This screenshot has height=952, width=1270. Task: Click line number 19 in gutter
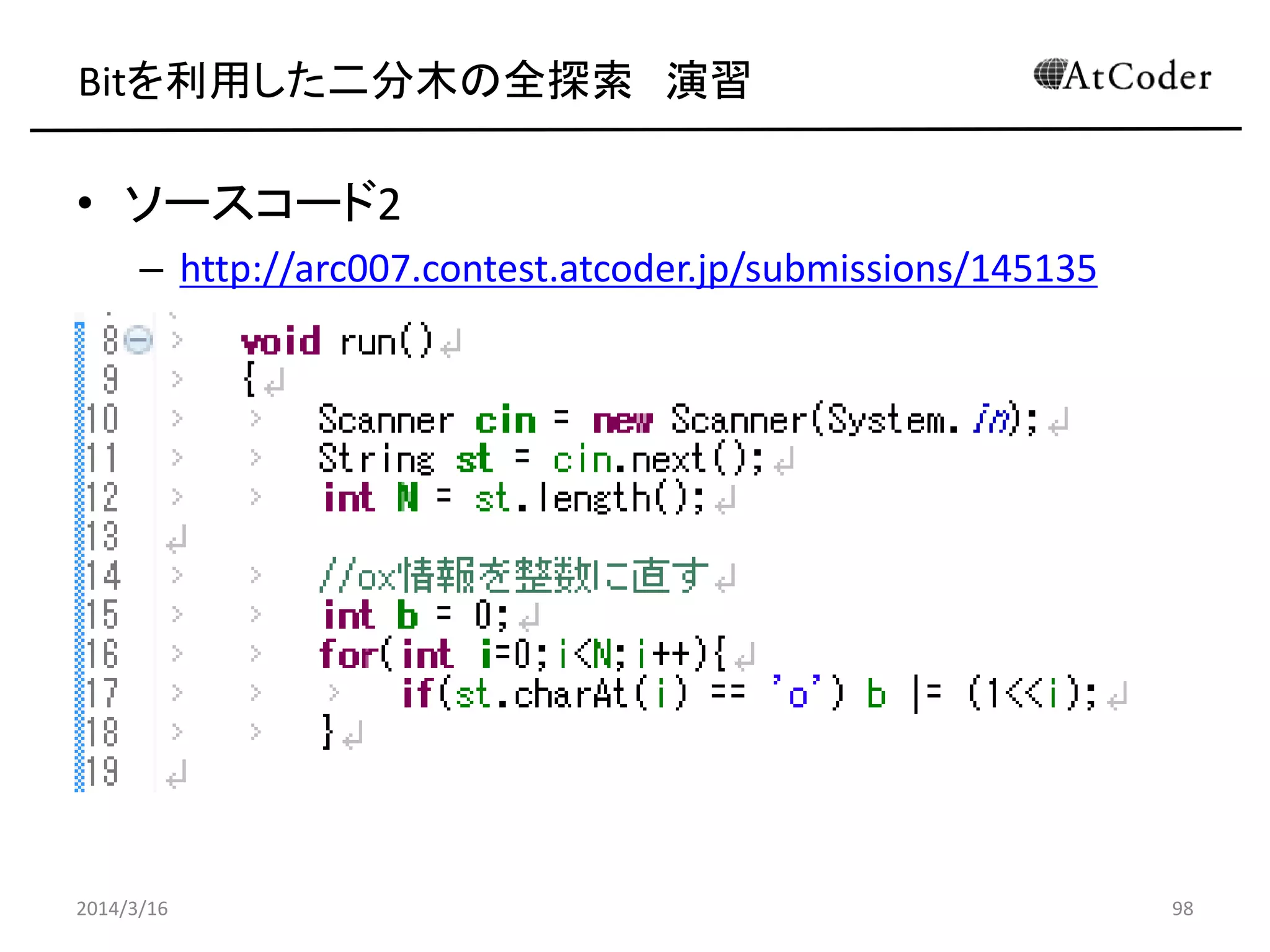(x=102, y=772)
